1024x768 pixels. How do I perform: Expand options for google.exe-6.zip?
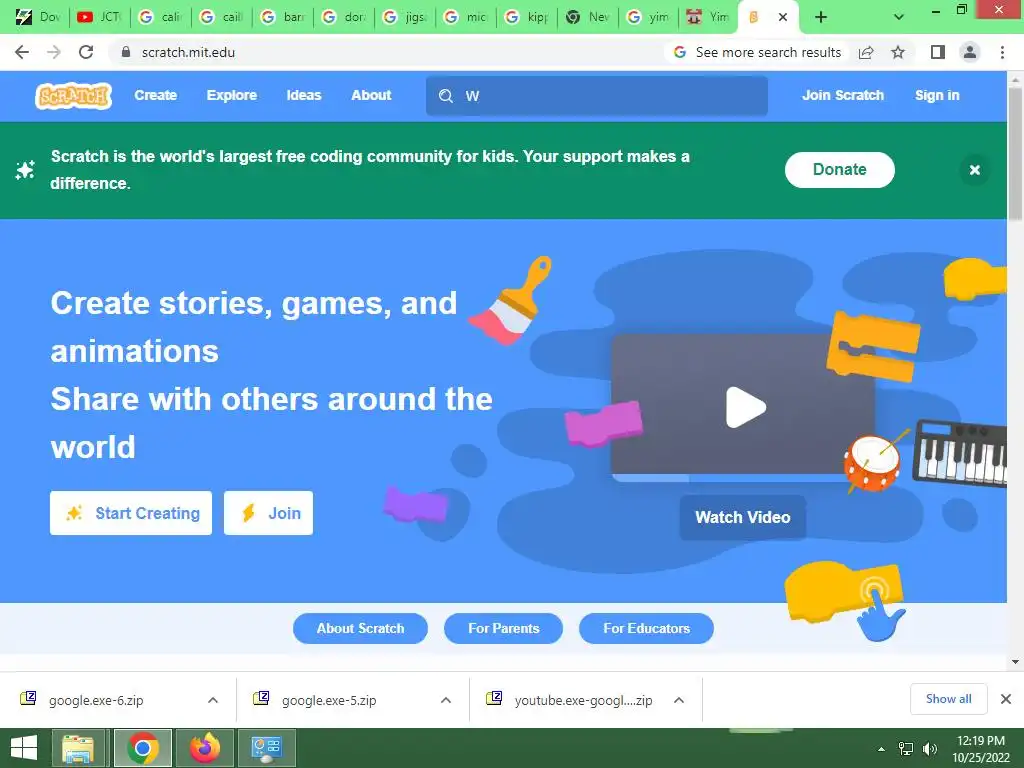[213, 700]
